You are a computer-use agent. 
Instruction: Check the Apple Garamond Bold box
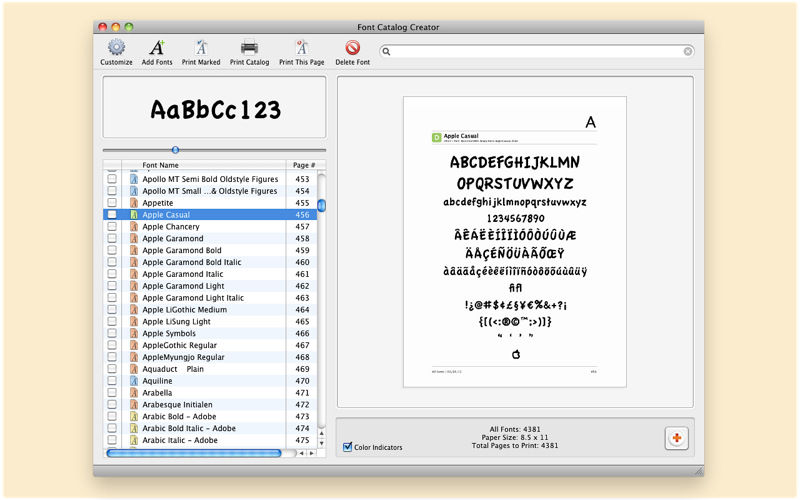point(112,250)
